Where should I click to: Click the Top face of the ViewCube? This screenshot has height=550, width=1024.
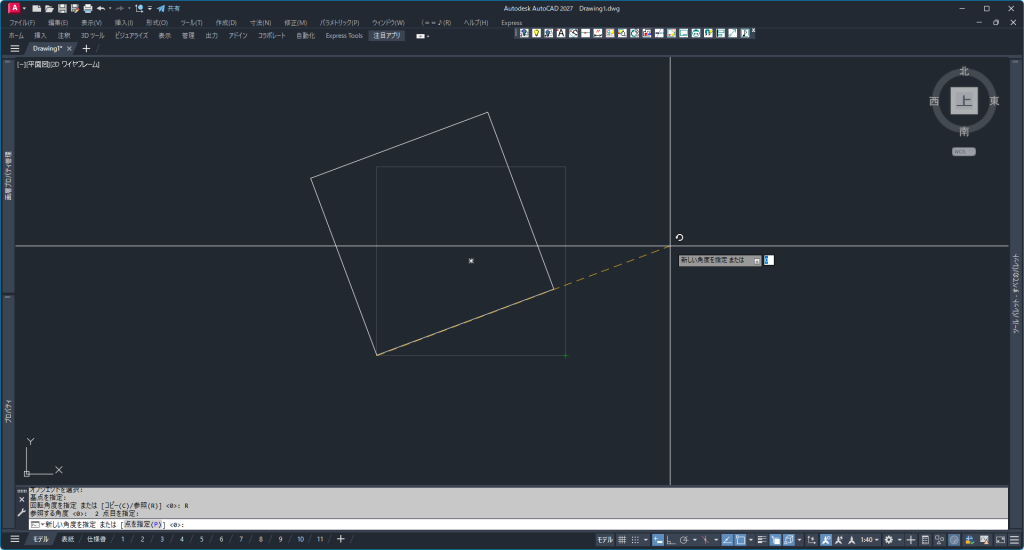[964, 101]
